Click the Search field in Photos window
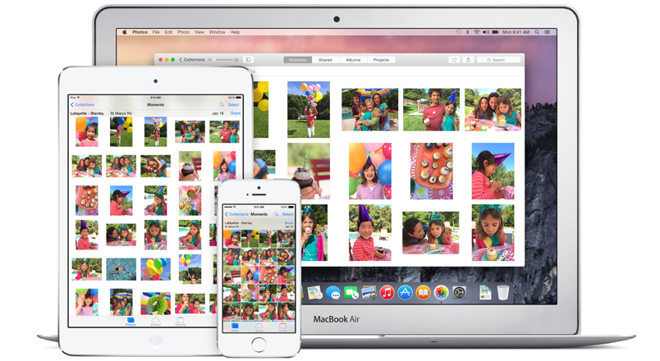 (x=498, y=60)
